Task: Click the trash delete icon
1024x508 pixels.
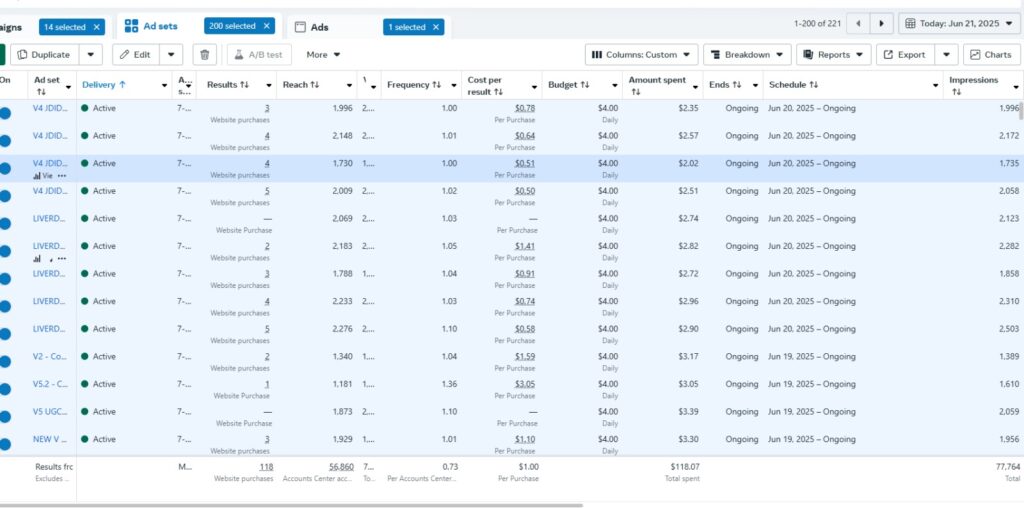Action: pos(204,55)
